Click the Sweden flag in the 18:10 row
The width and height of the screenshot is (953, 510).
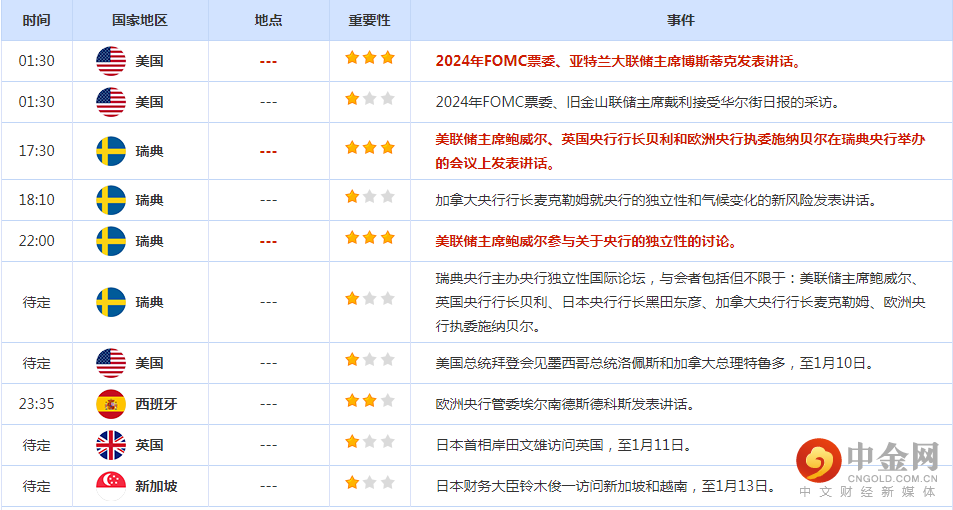coord(111,200)
